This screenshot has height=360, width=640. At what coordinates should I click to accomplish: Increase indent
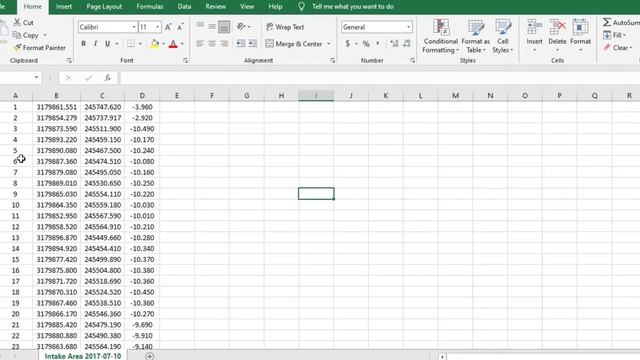[x=253, y=43]
